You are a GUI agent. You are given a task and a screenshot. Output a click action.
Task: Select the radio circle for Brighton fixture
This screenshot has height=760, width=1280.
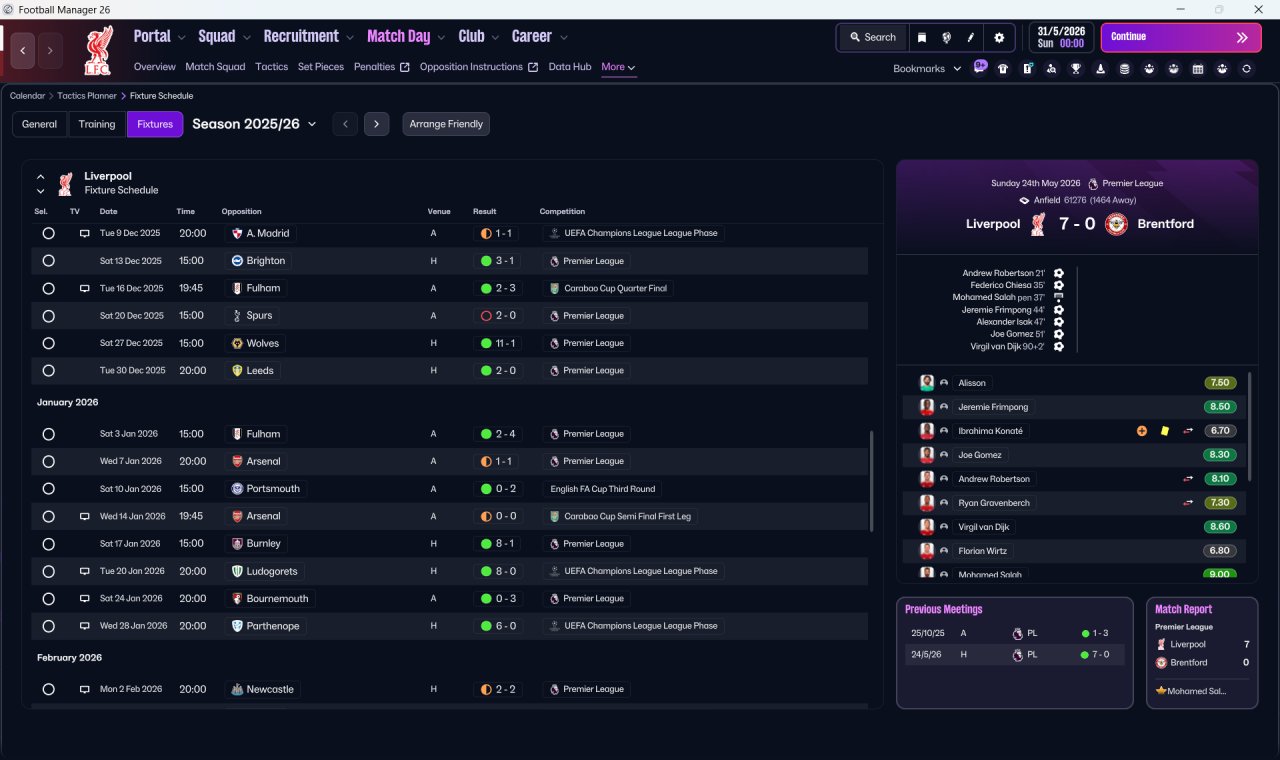point(48,260)
